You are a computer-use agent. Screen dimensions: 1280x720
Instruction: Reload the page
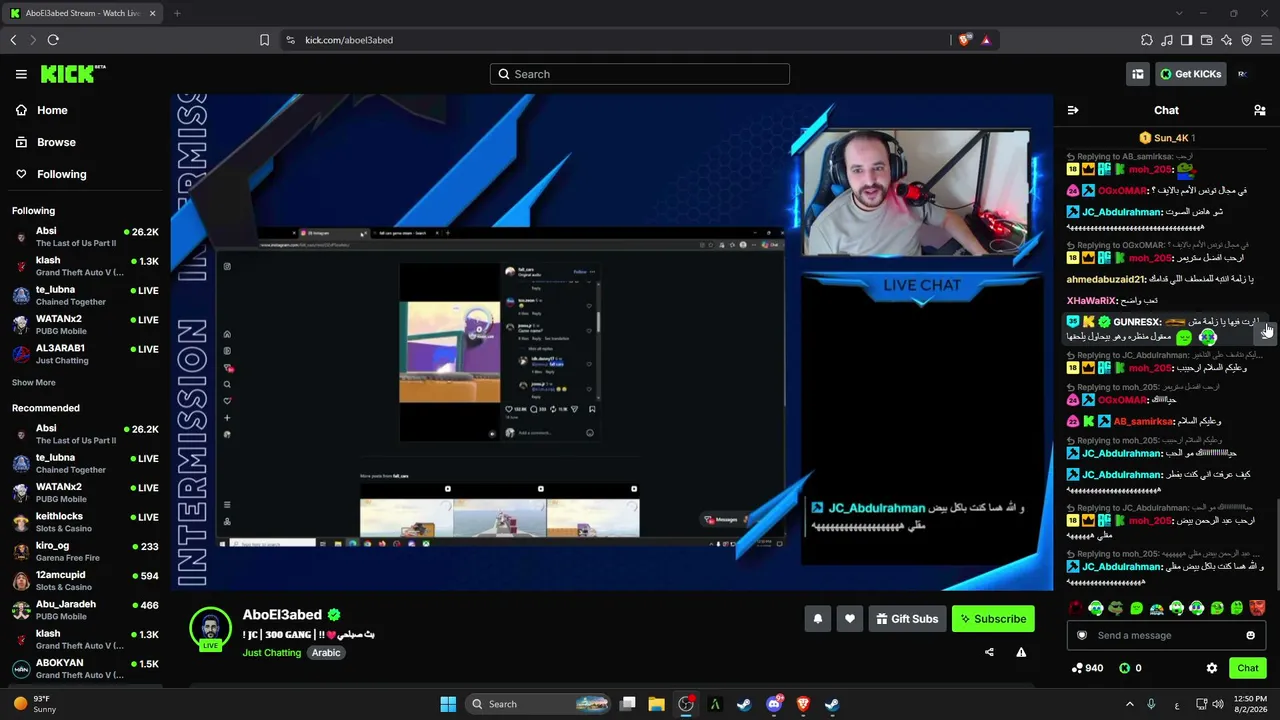click(x=53, y=40)
